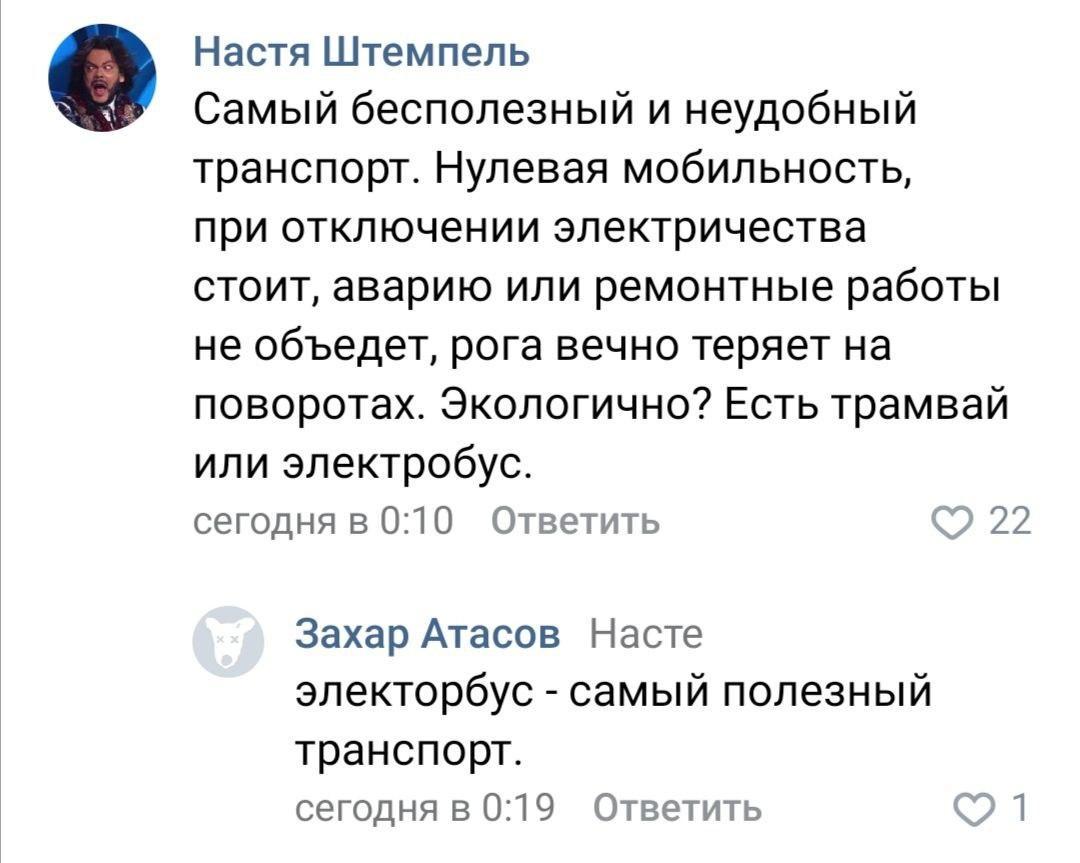This screenshot has width=1080, height=863.
Task: Like Захар Атасов's reply with heart icon
Action: [x=972, y=809]
